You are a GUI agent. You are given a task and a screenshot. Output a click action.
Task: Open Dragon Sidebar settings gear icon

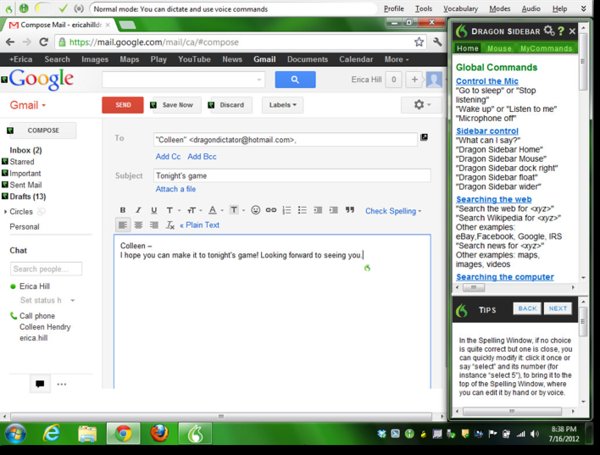point(549,31)
